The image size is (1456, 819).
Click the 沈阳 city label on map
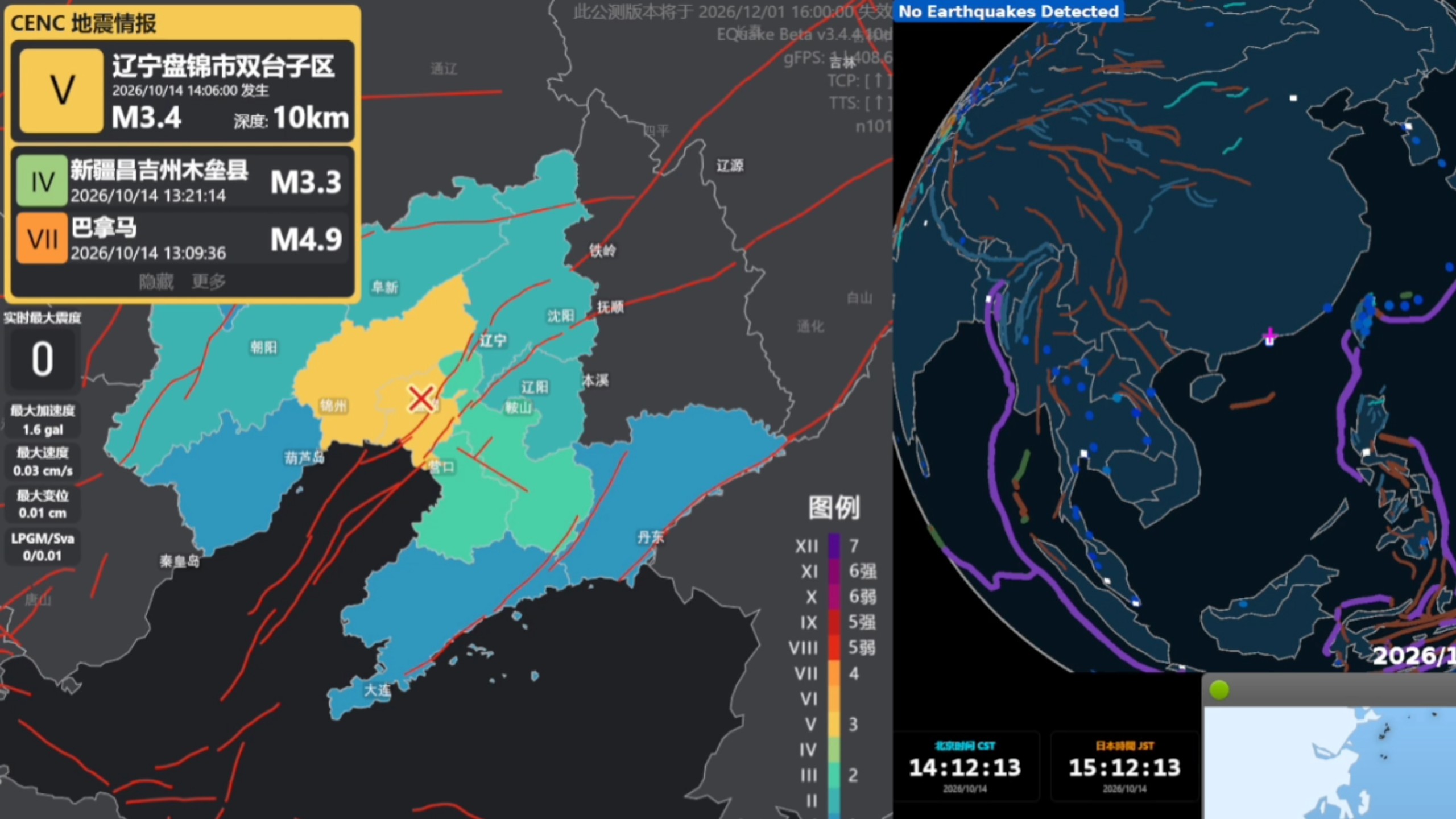(x=560, y=316)
